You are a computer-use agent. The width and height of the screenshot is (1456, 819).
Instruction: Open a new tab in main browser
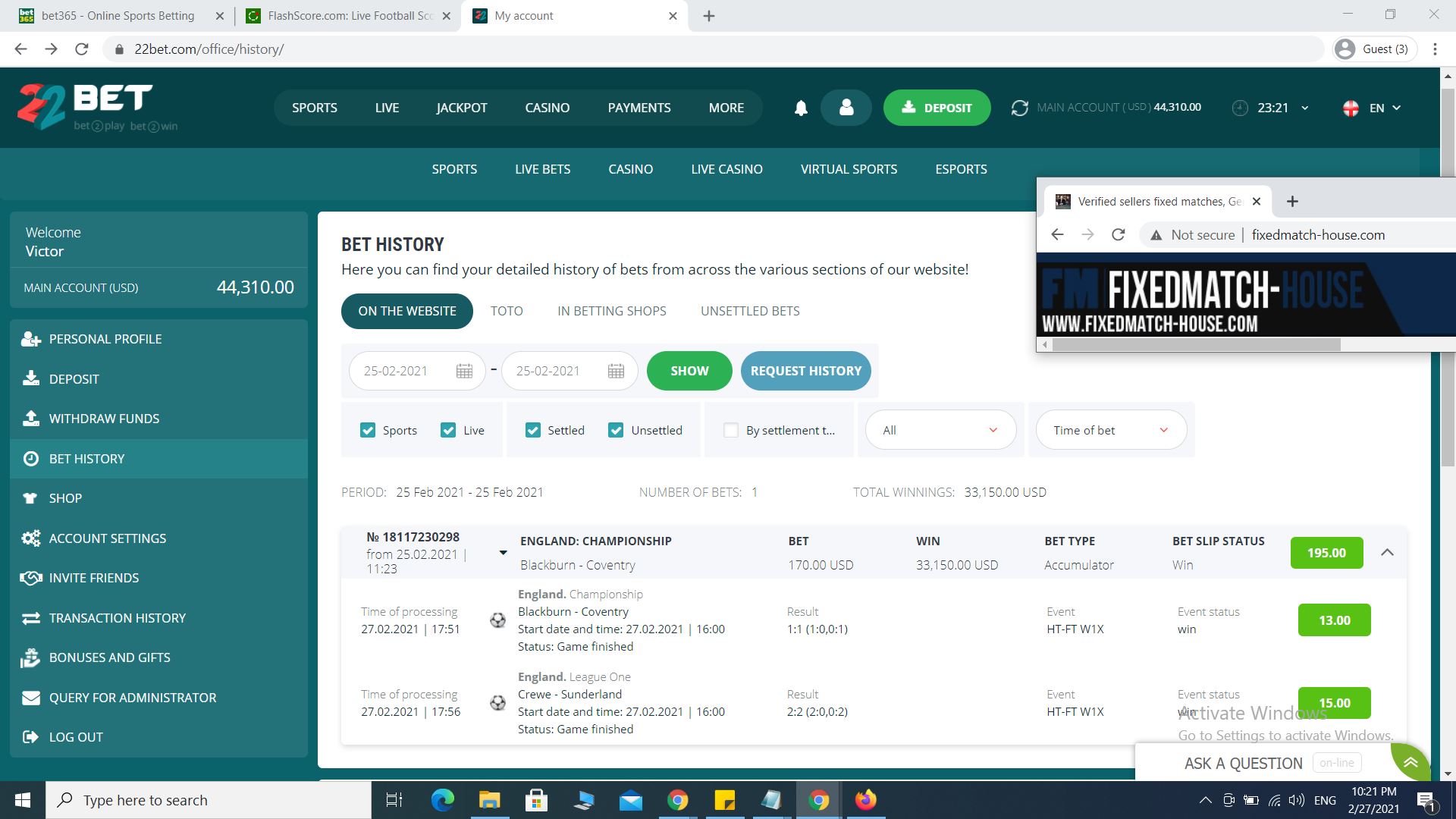pyautogui.click(x=709, y=16)
